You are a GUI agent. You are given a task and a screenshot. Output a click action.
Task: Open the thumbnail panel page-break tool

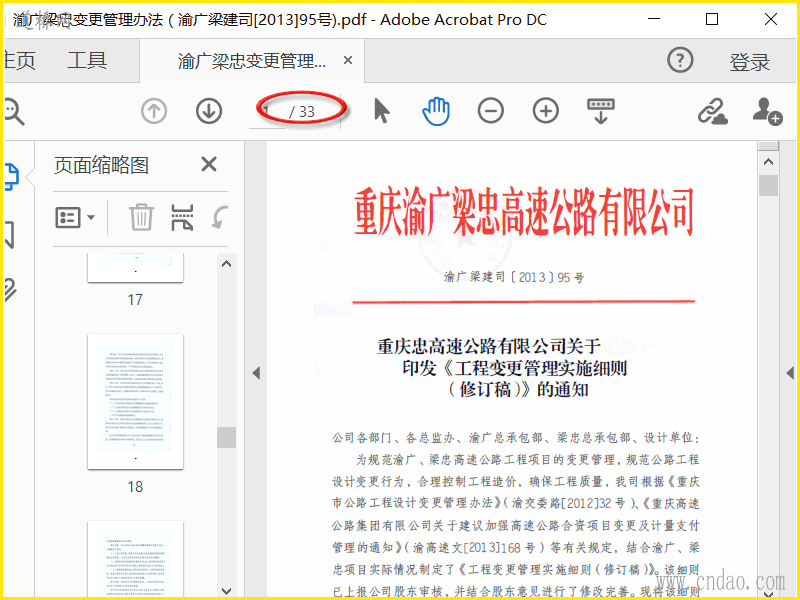pos(182,217)
